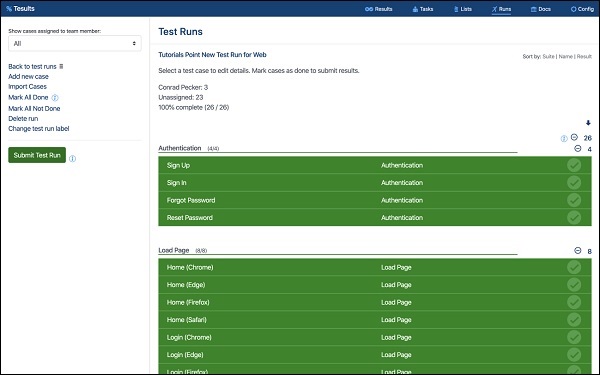Viewport: 600px width, 375px height.
Task: Toggle the done checkmark for Home (Edge)
Action: (x=574, y=285)
